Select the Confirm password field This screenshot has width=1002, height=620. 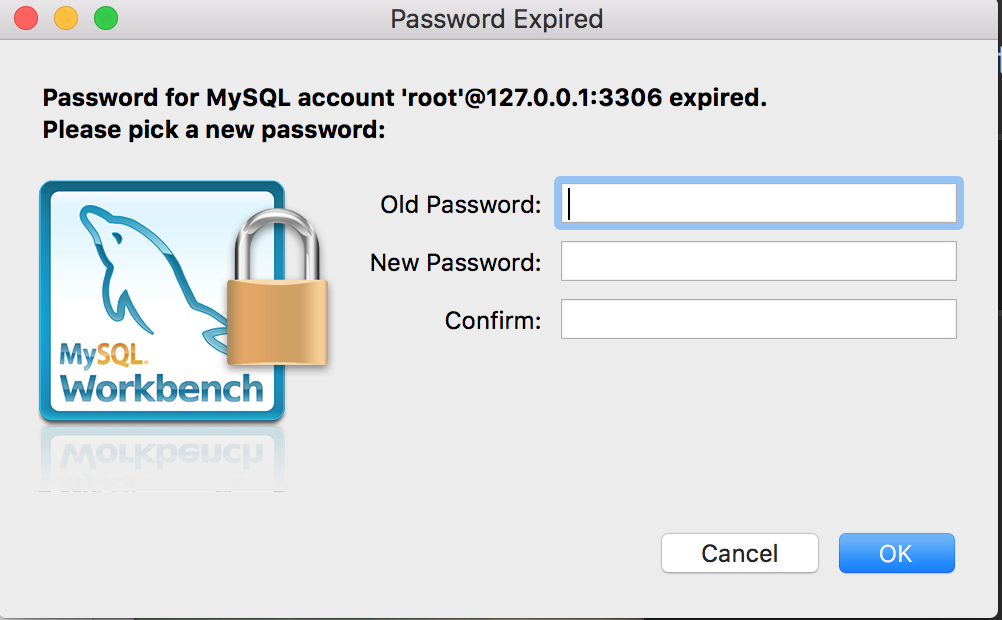click(759, 319)
